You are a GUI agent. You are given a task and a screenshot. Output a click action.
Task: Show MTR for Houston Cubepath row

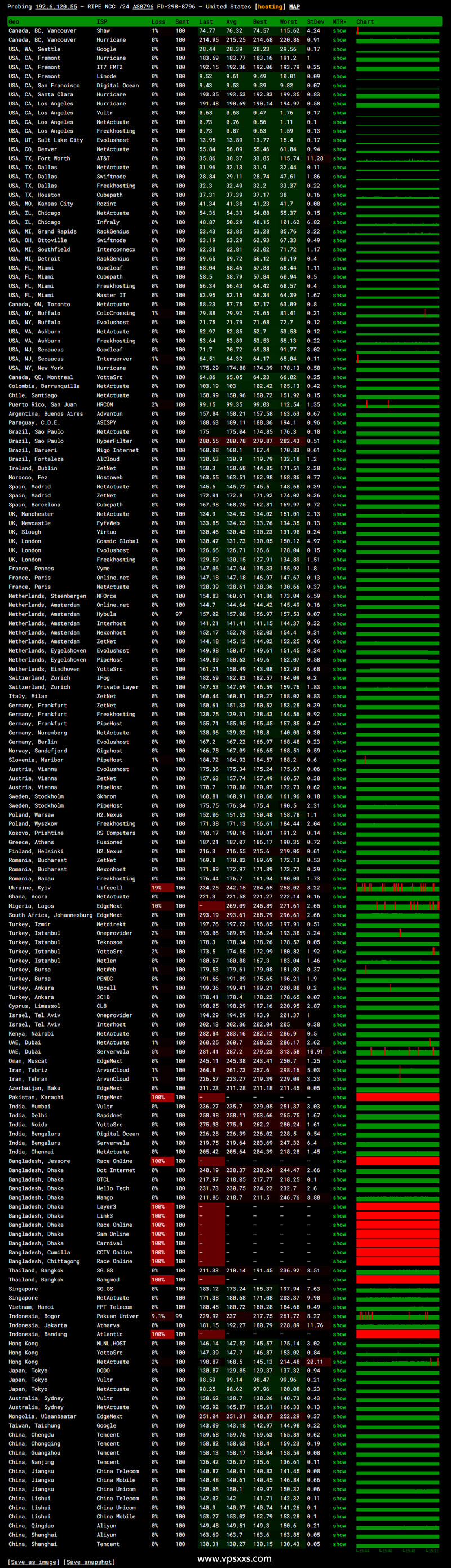click(339, 195)
